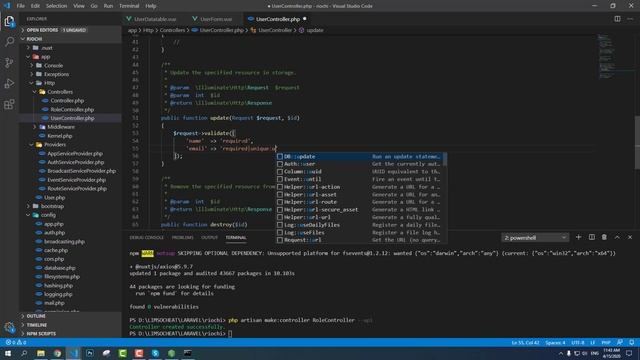
Task: Expand the Middleware folder
Action: click(70, 127)
